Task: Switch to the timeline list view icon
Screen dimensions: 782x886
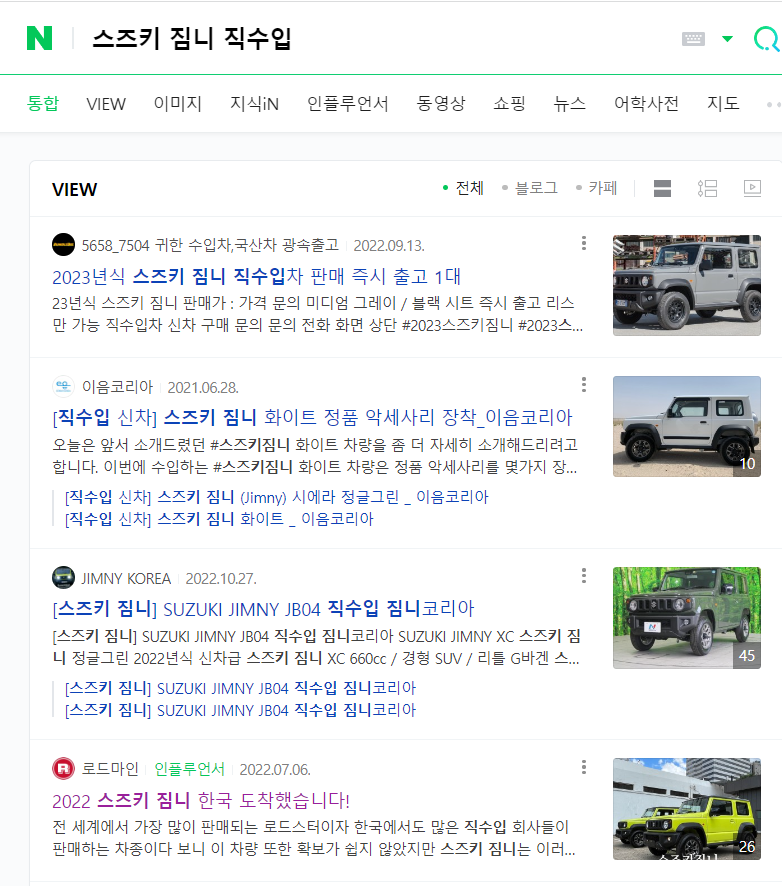Action: click(707, 188)
